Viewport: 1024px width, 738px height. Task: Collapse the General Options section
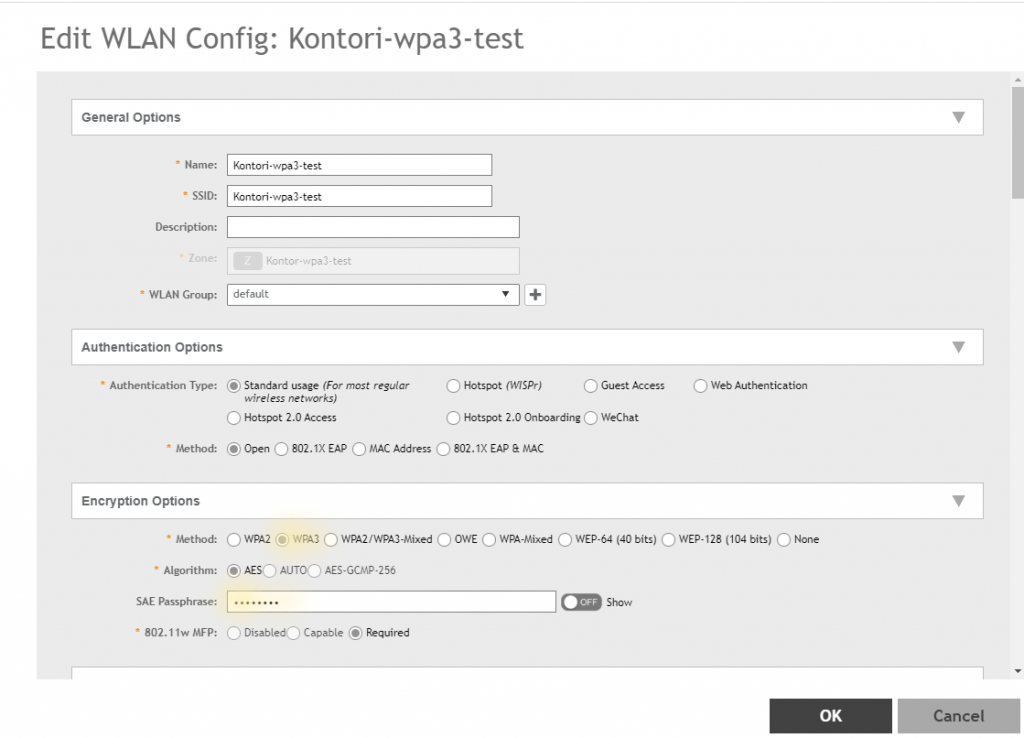[958, 118]
